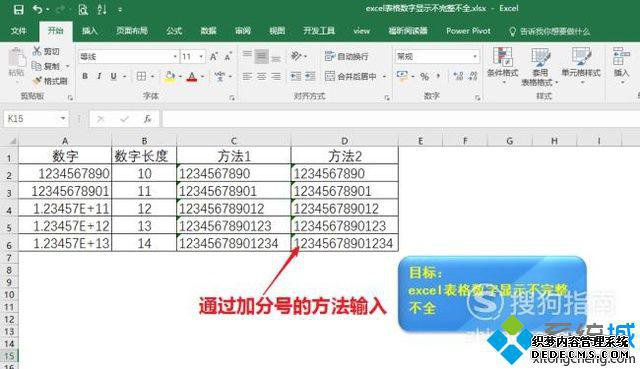This screenshot has height=369, width=640.
Task: Click the accounting number format currency icon
Action: 402,76
